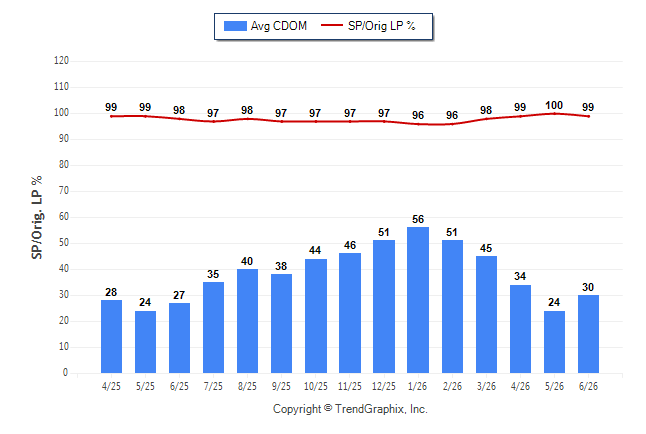Click the Copyright TrendGraphix, Inc. text
The width and height of the screenshot is (646, 434).
350,409
